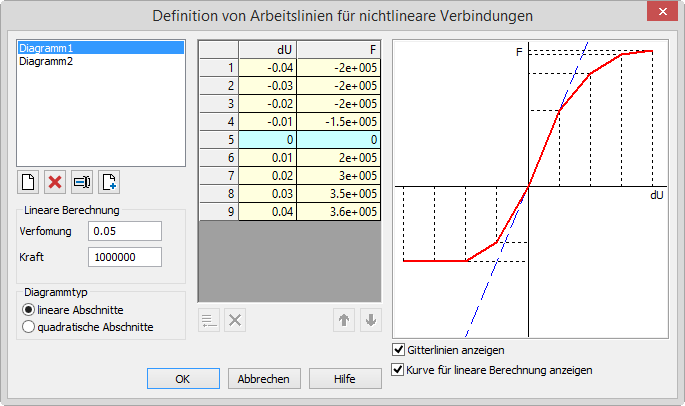Select the F cell with 3e+005

coord(339,175)
